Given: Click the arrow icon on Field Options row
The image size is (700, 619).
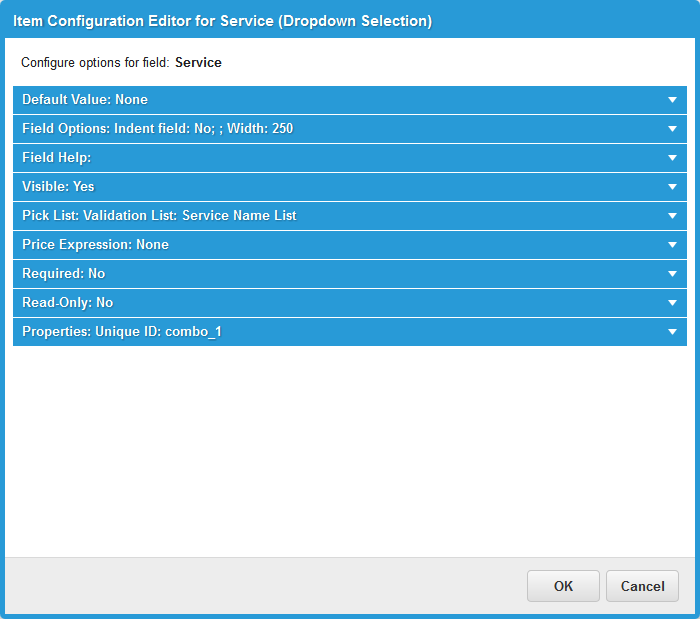Looking at the screenshot, I should [x=673, y=129].
